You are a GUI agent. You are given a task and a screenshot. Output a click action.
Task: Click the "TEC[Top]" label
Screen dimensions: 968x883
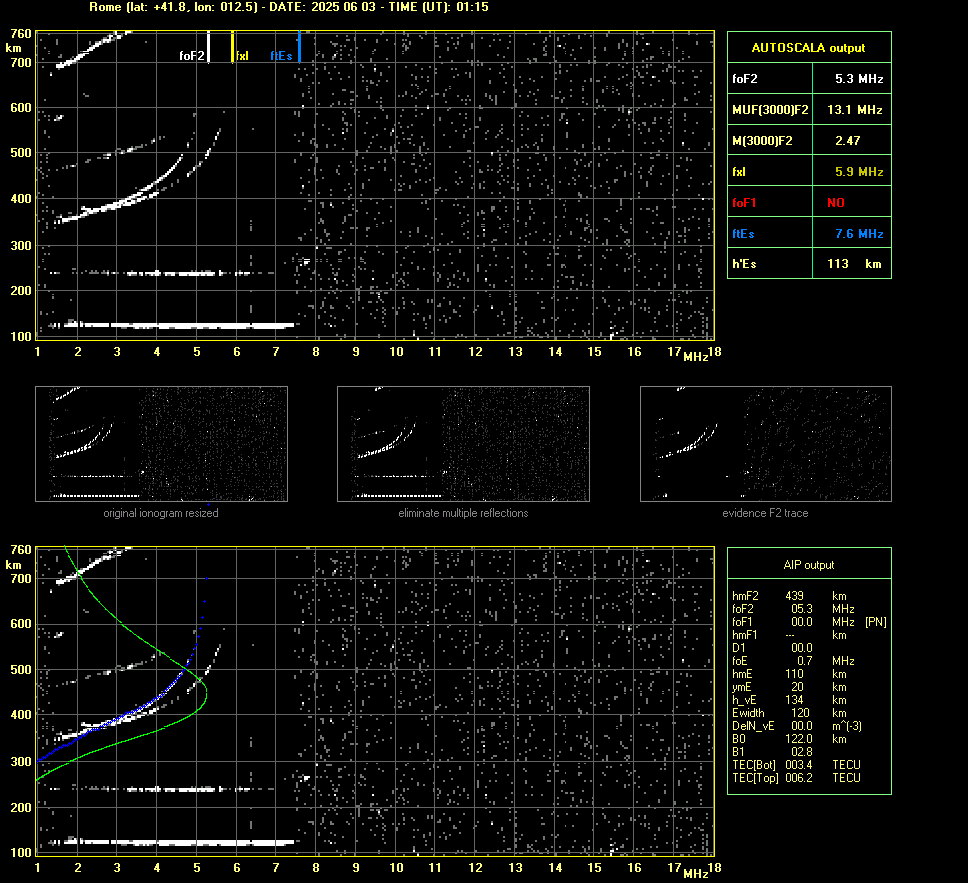tap(756, 778)
